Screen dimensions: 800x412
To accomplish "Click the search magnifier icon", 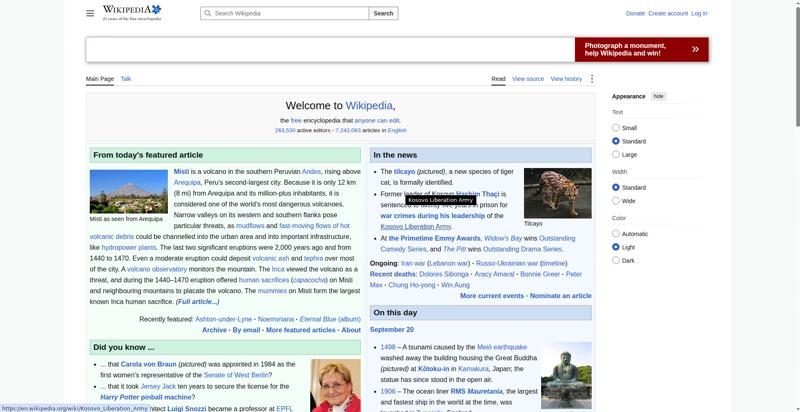I will point(207,13).
